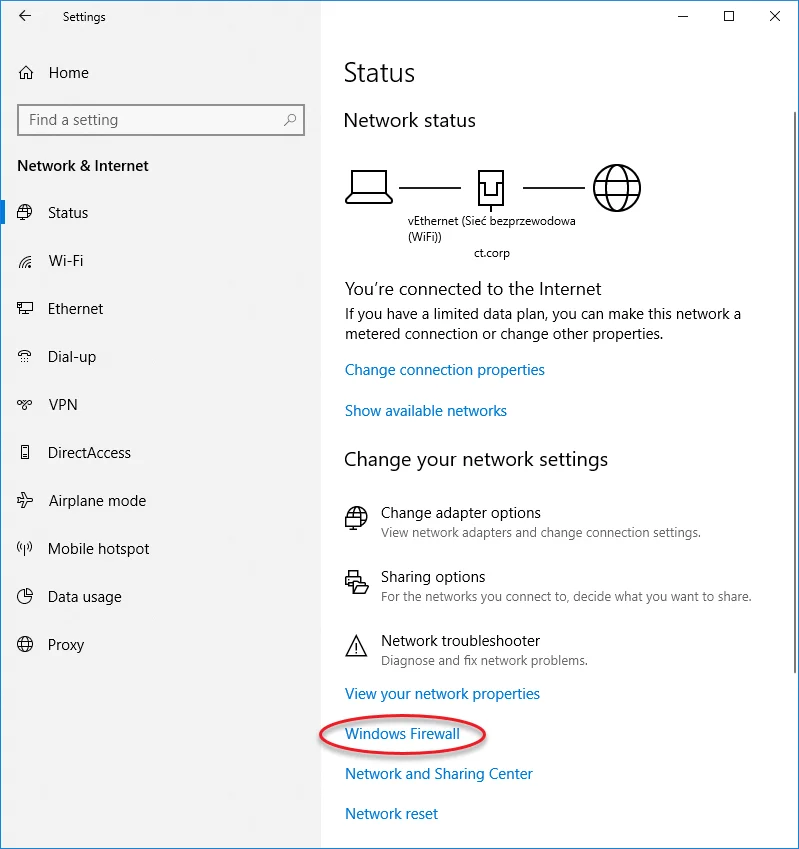
Task: Click the Data usage pie chart icon
Action: coord(25,597)
